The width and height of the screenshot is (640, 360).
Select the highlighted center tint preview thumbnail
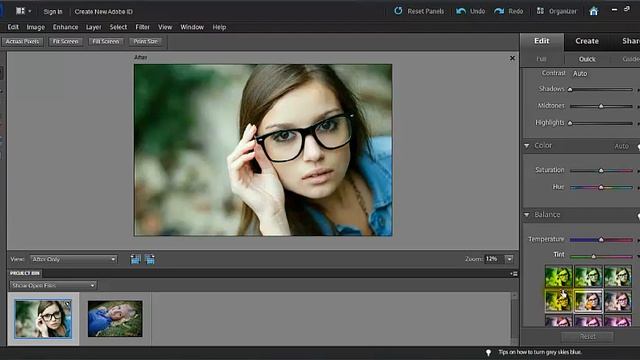[588, 301]
